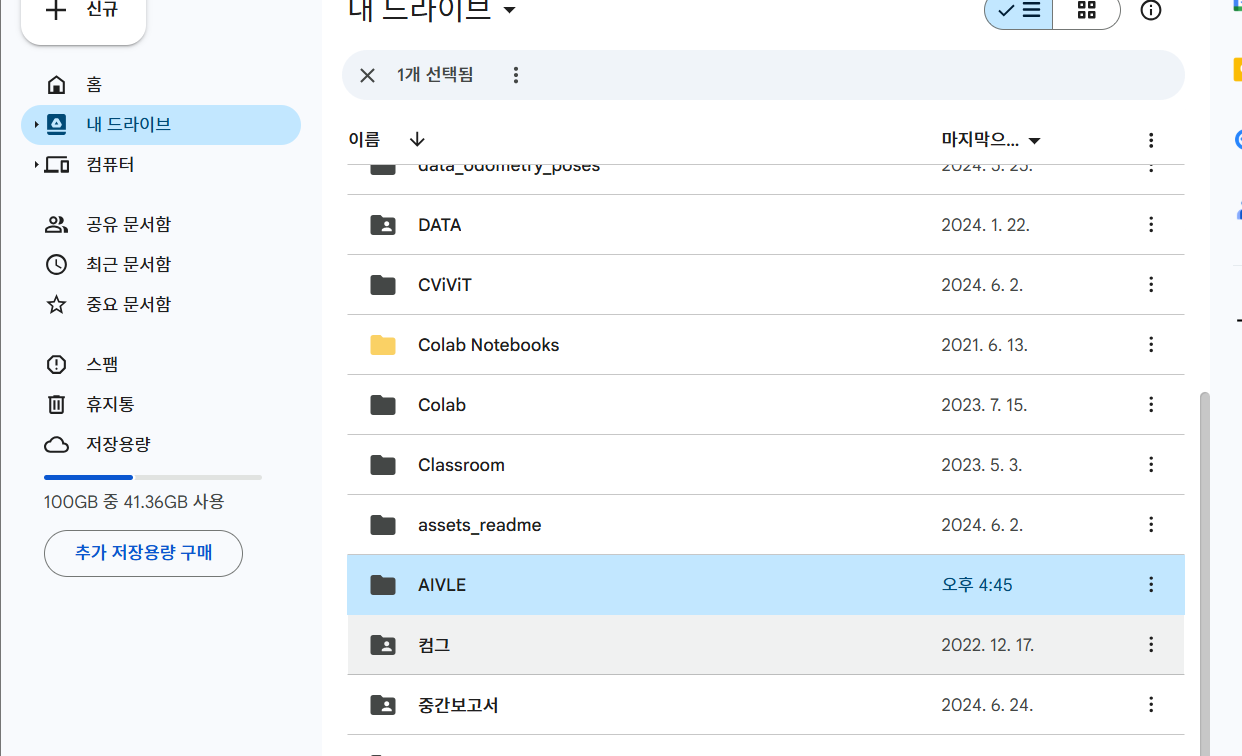Click the yellow Colab Notebooks folder icon
The image size is (1242, 756).
tap(383, 345)
